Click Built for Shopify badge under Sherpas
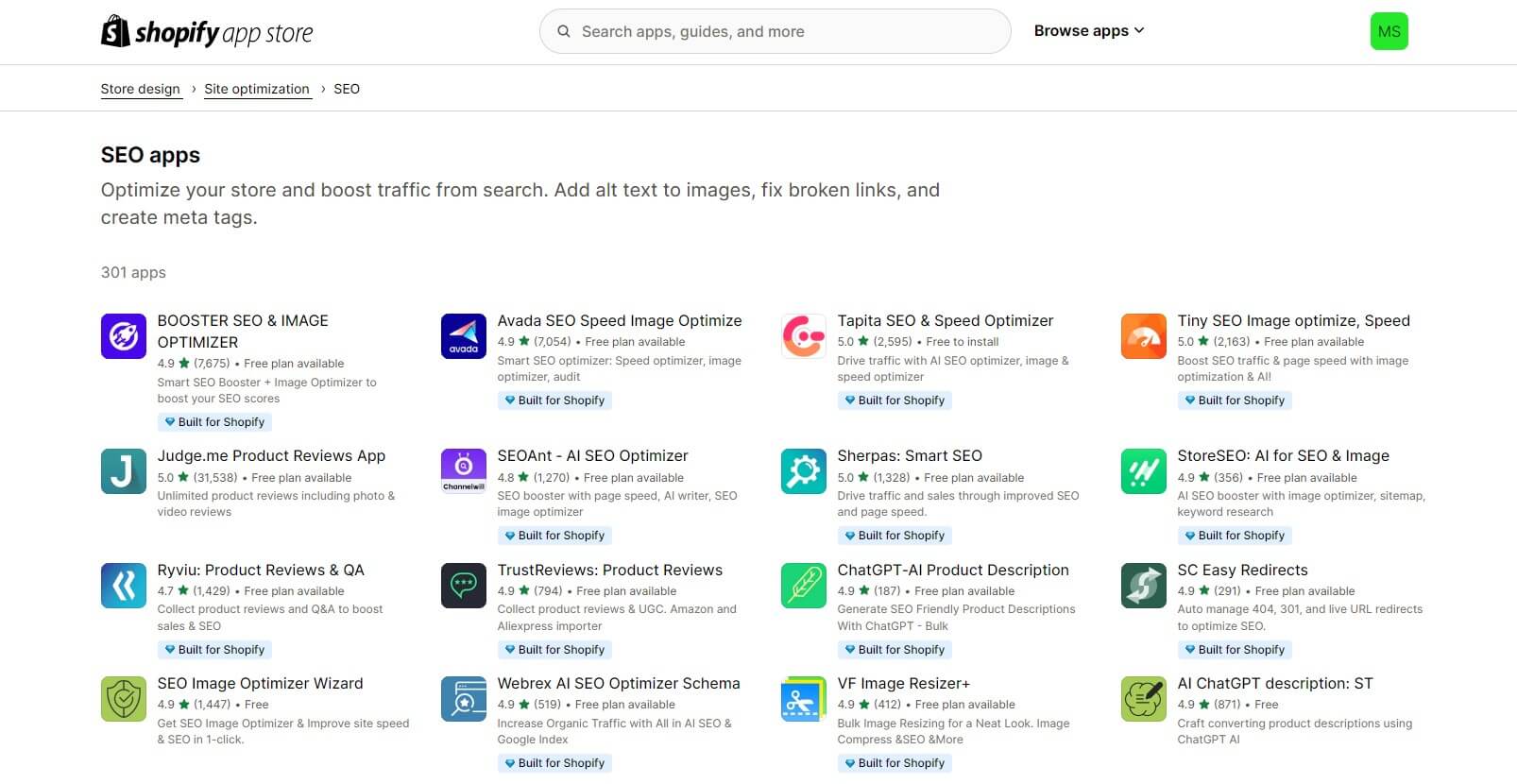The width and height of the screenshot is (1517, 784). point(895,536)
